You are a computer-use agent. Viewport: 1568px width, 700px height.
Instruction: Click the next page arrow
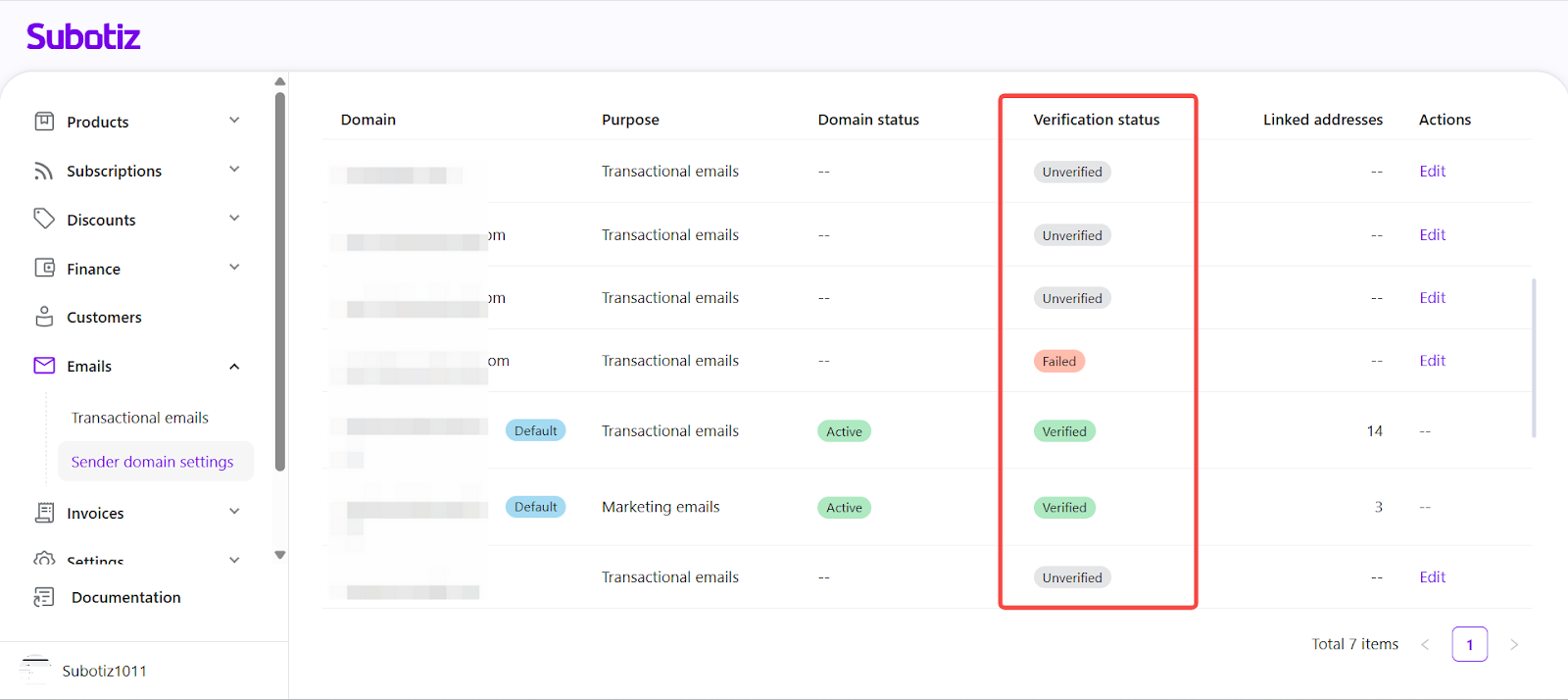(x=1514, y=644)
